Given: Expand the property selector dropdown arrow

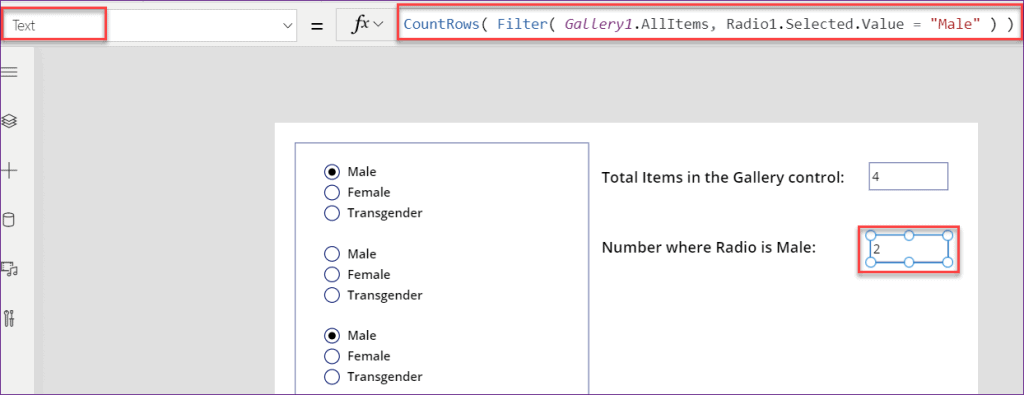Looking at the screenshot, I should [287, 26].
